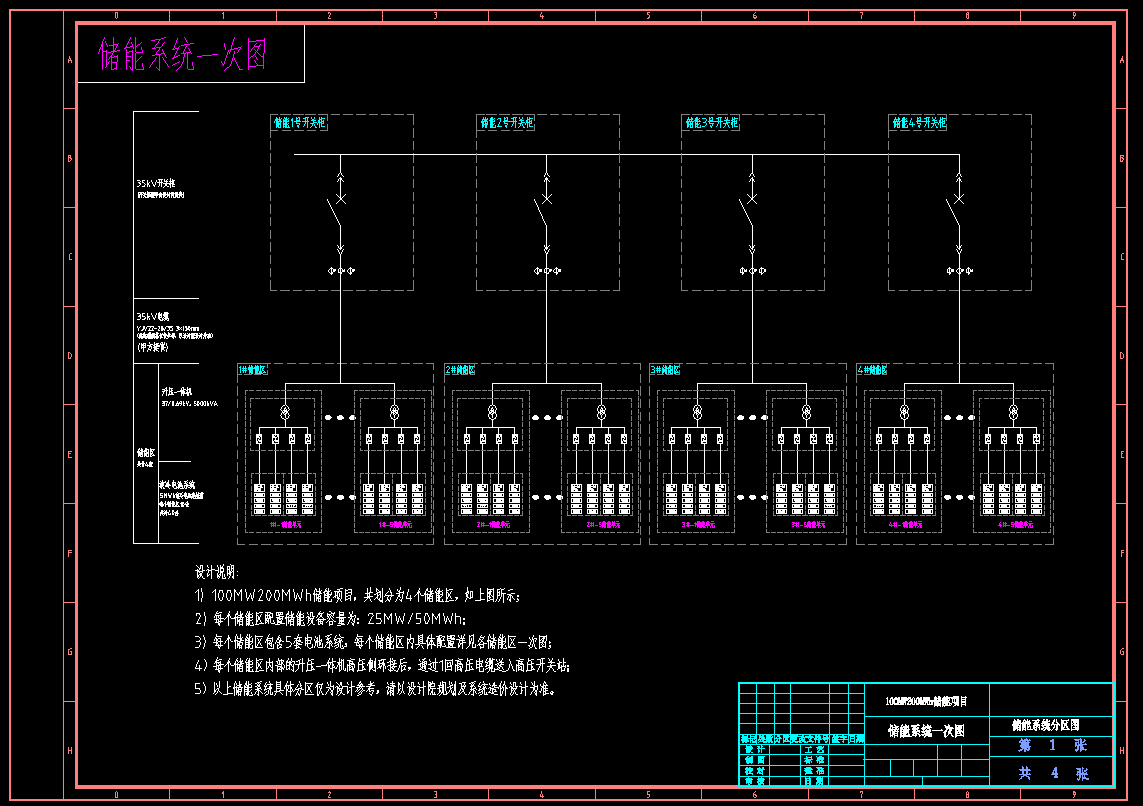The image size is (1143, 806).
Task: Click the 升压一体机 legend label
Action: tap(176, 392)
